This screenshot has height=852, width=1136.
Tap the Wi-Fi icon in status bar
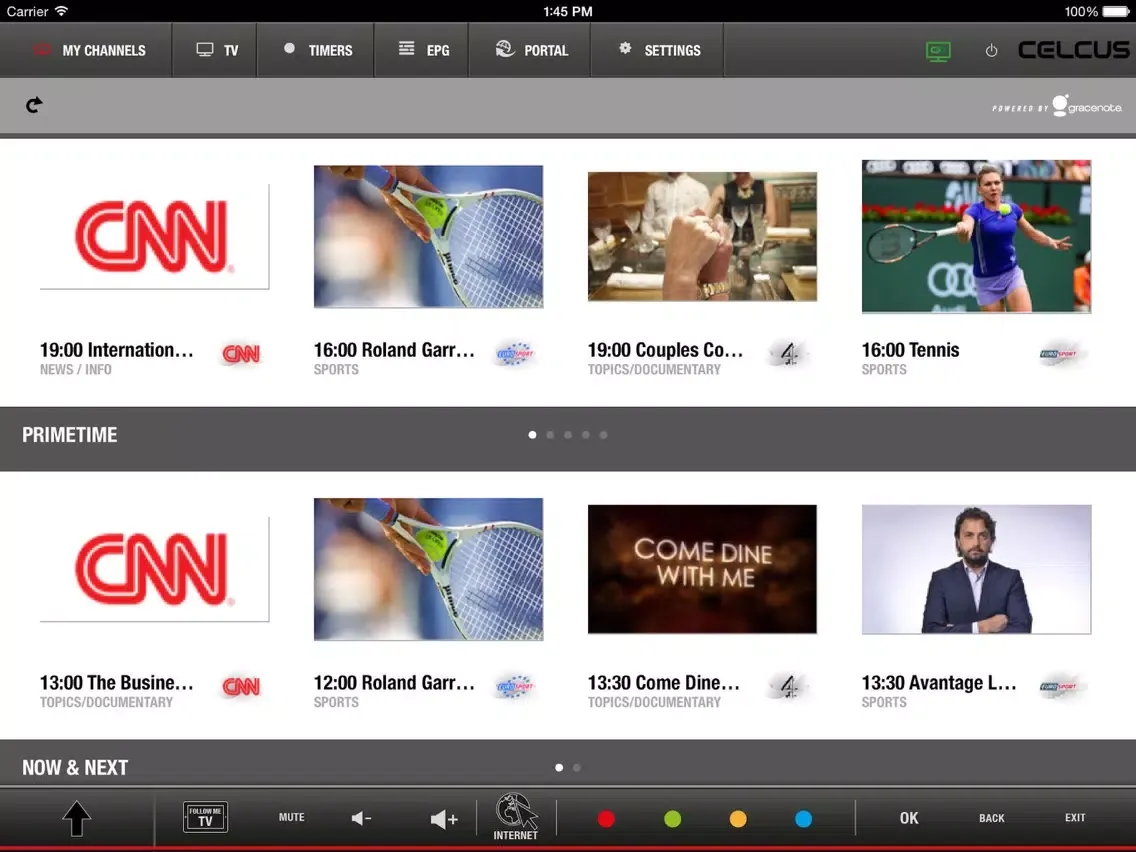pyautogui.click(x=62, y=11)
